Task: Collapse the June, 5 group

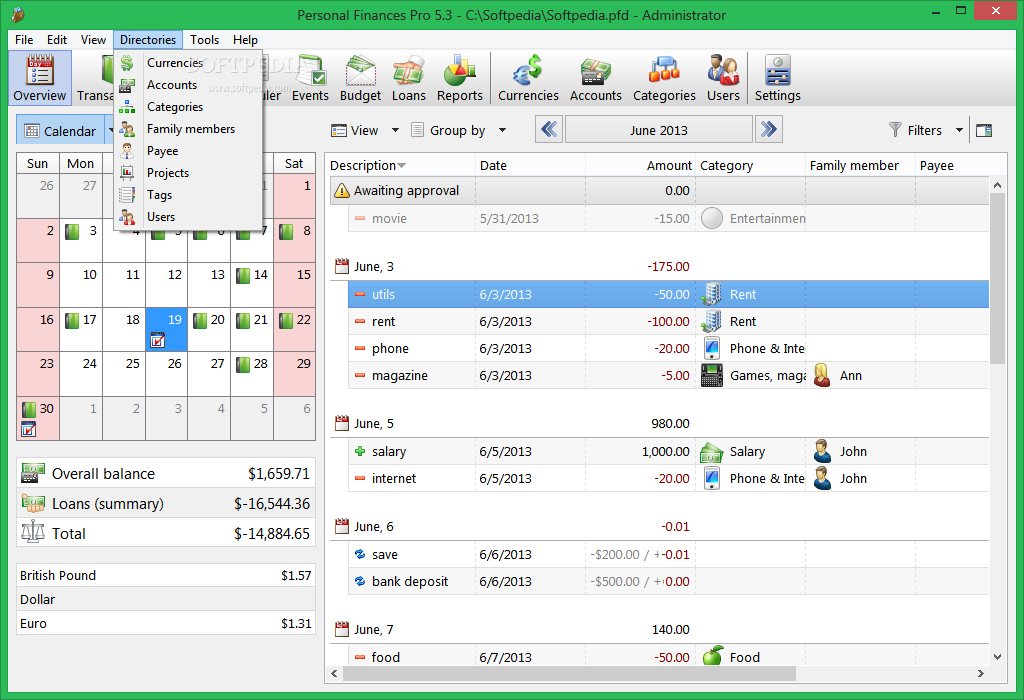Action: [342, 424]
